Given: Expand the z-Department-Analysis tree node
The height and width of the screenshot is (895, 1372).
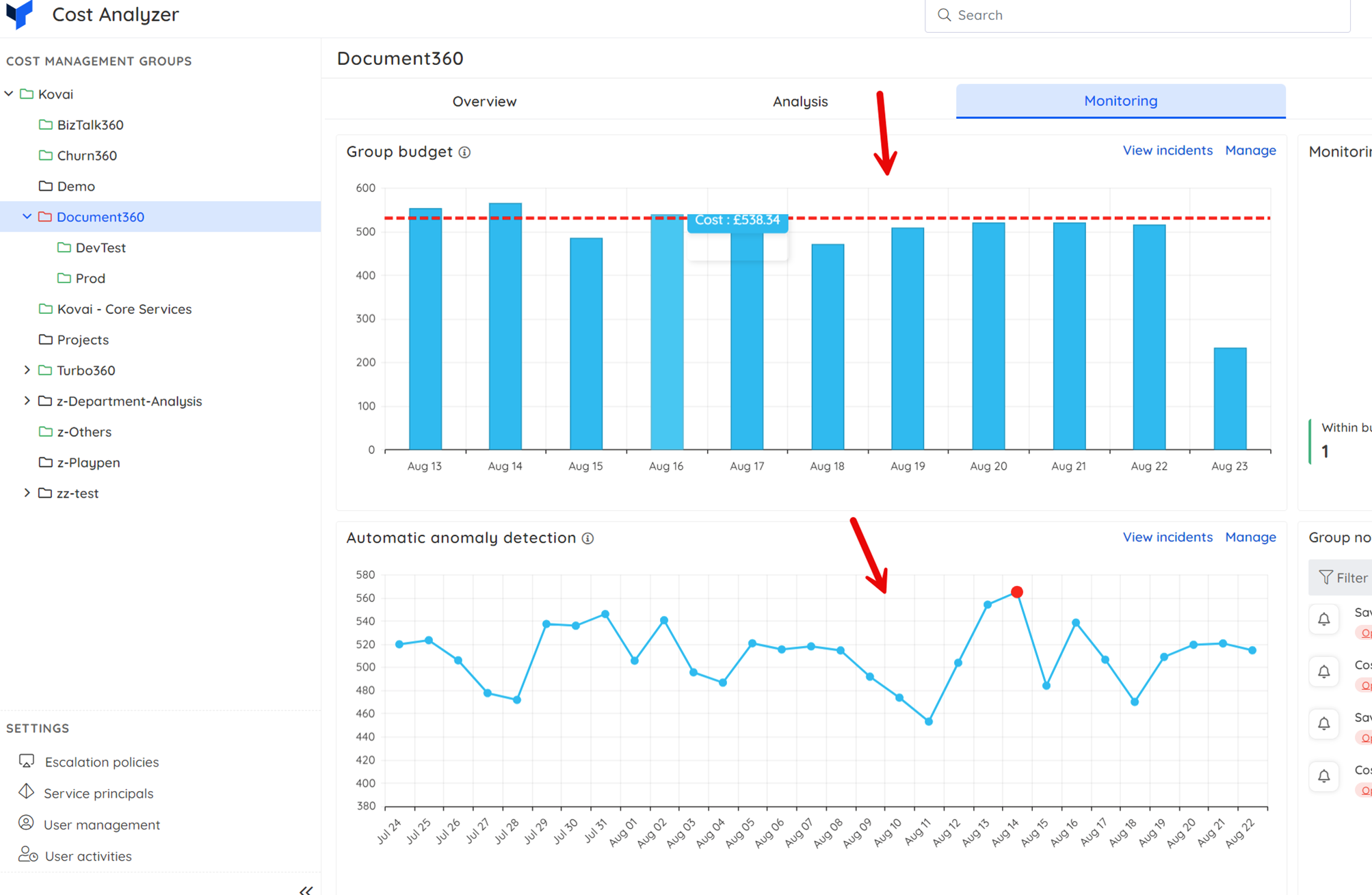Looking at the screenshot, I should (x=27, y=401).
